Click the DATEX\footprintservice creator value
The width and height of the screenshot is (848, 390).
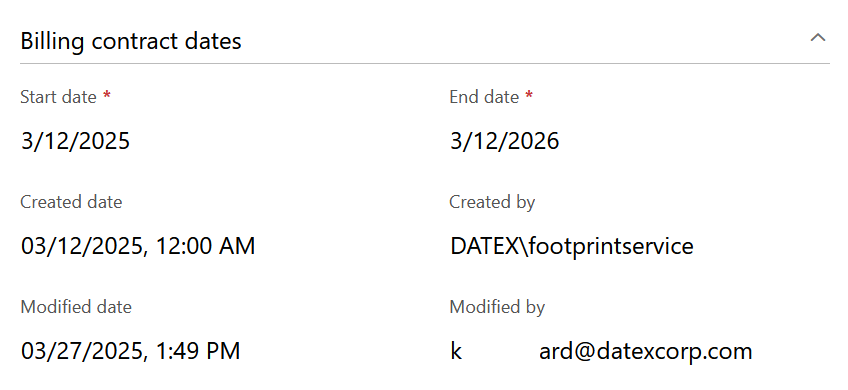(572, 246)
